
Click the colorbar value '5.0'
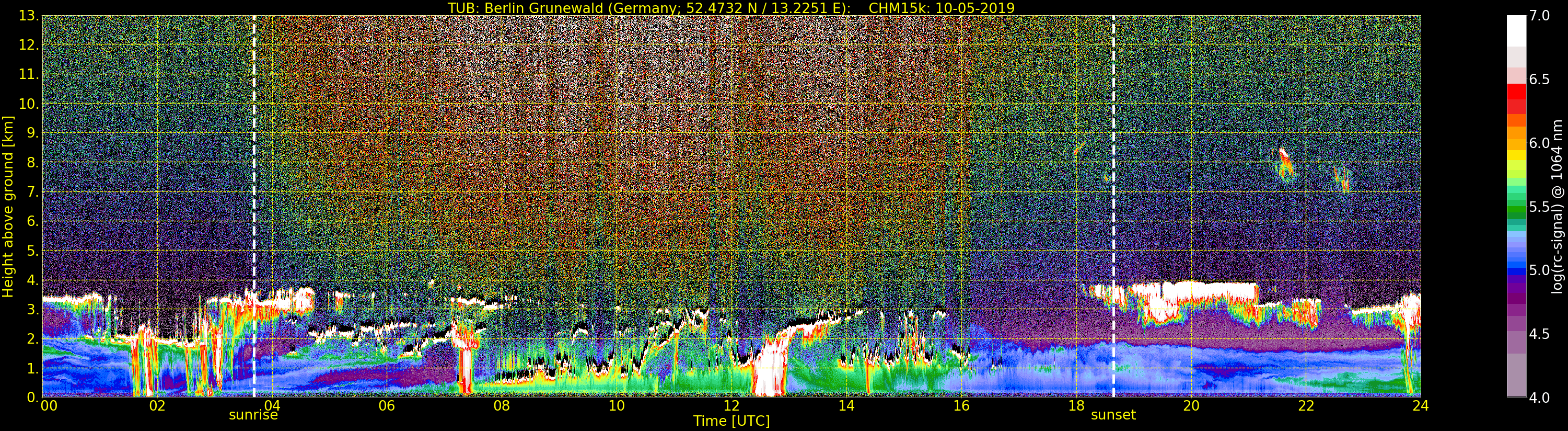(x=1539, y=270)
